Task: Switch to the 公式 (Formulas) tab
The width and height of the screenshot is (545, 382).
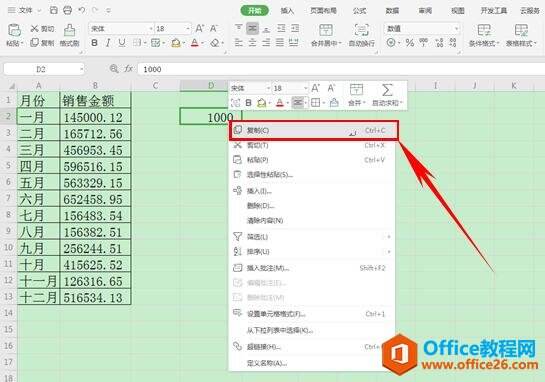Action: (x=359, y=10)
